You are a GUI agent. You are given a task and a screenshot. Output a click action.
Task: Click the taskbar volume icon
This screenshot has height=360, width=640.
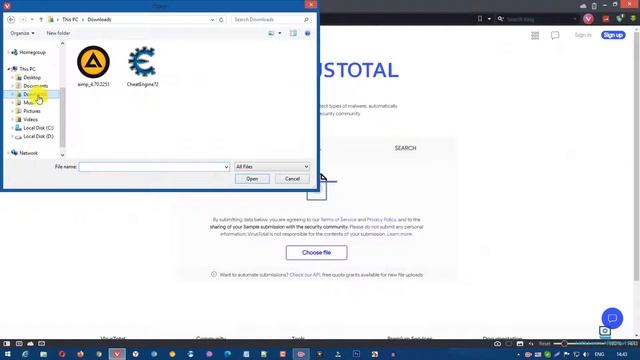(586, 354)
